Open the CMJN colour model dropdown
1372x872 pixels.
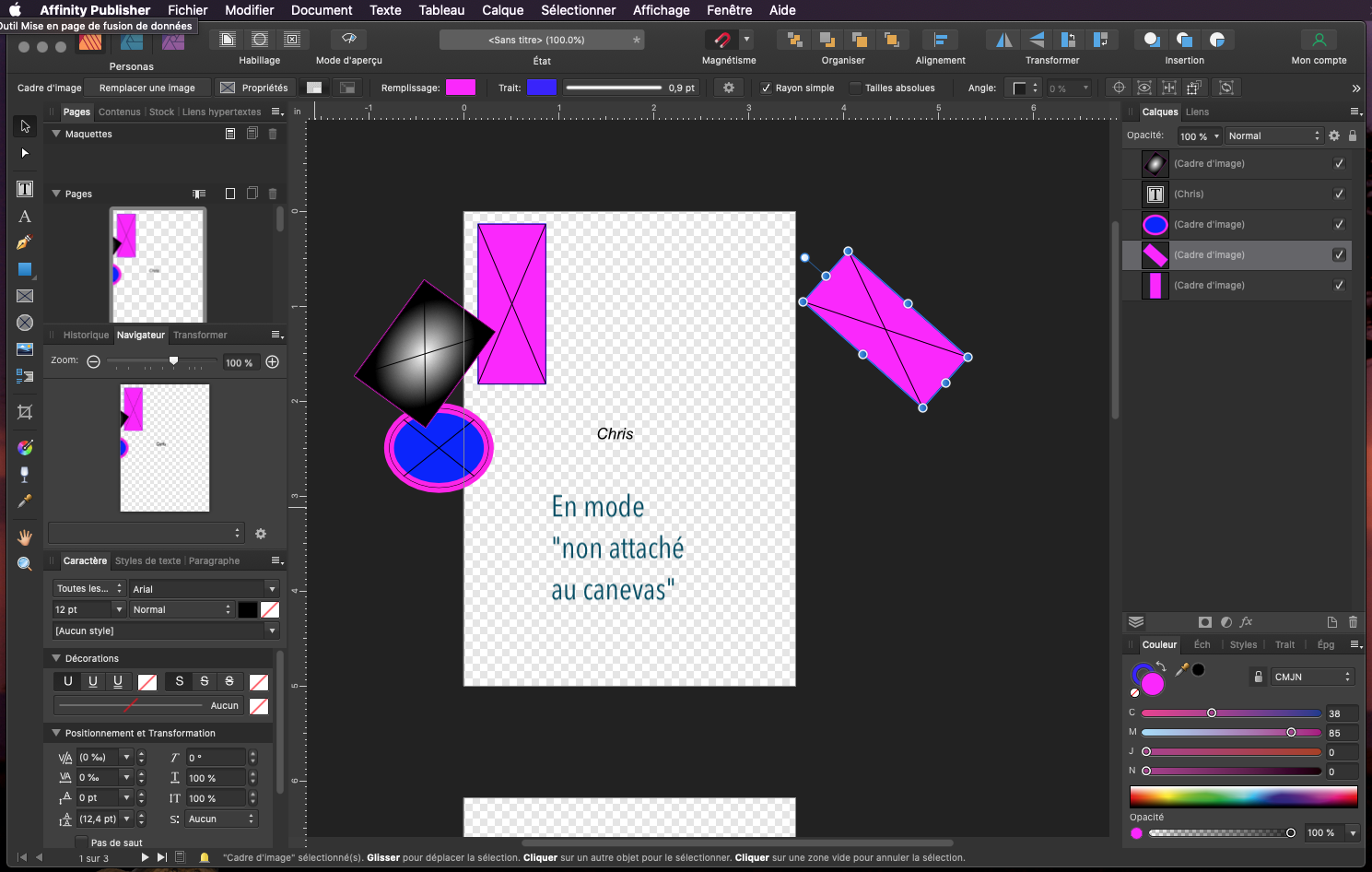1312,677
